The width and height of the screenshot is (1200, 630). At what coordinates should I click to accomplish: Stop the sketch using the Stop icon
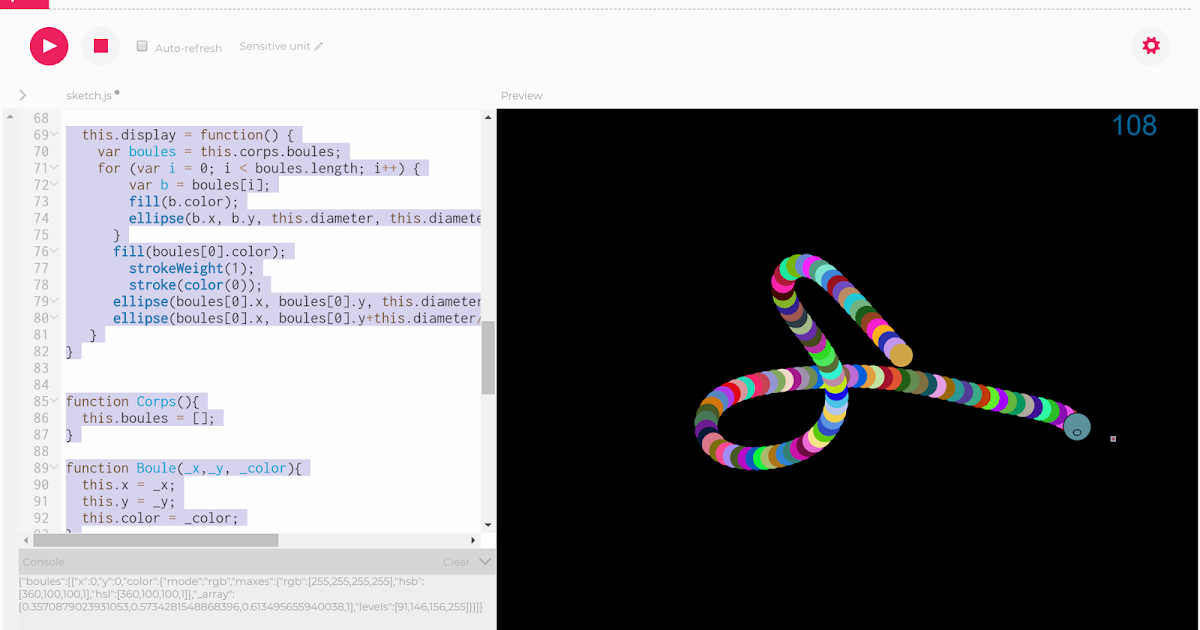(100, 46)
